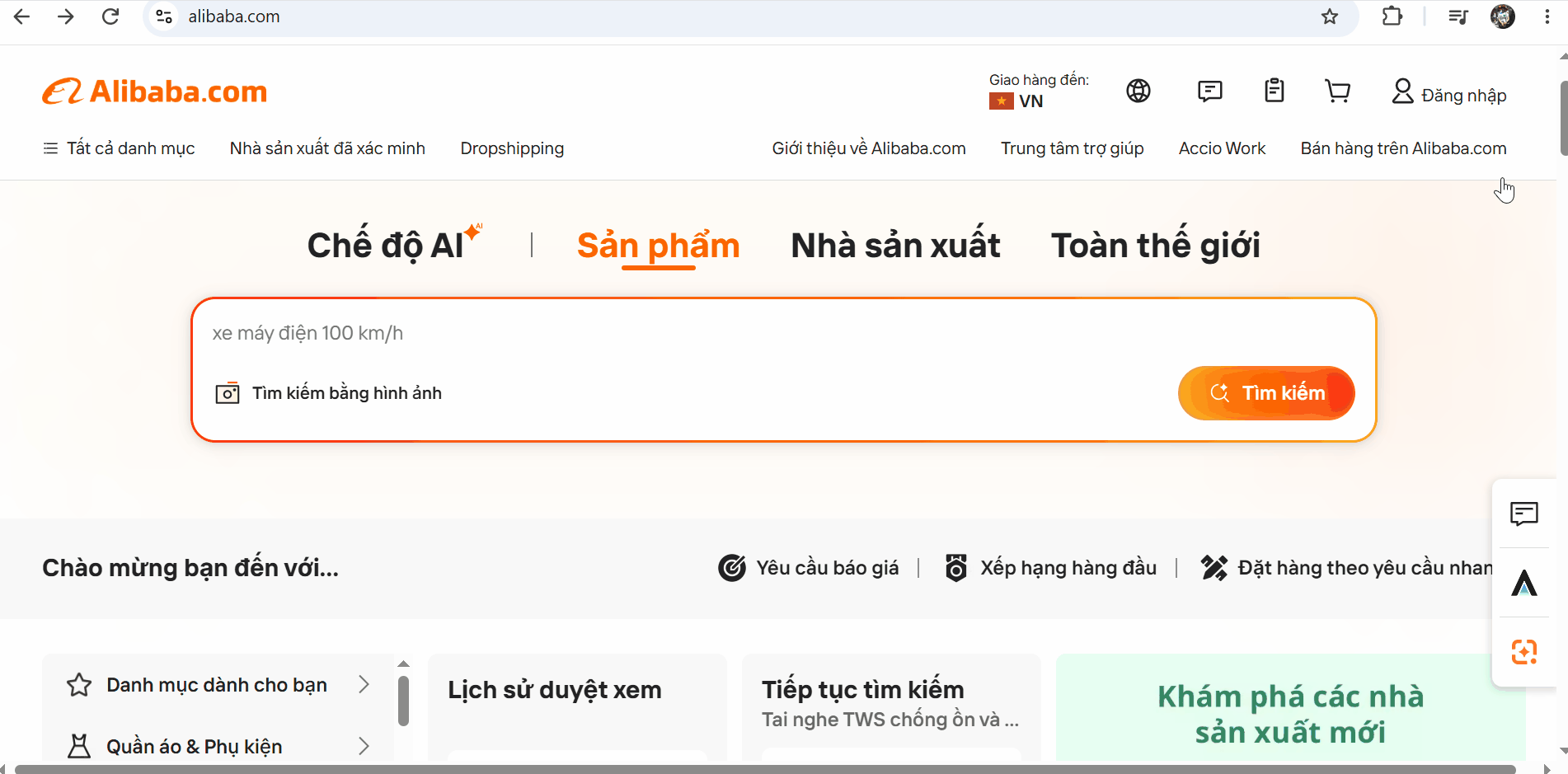This screenshot has height=774, width=1568.
Task: Click the category list vertical scrollbar
Action: click(x=403, y=701)
